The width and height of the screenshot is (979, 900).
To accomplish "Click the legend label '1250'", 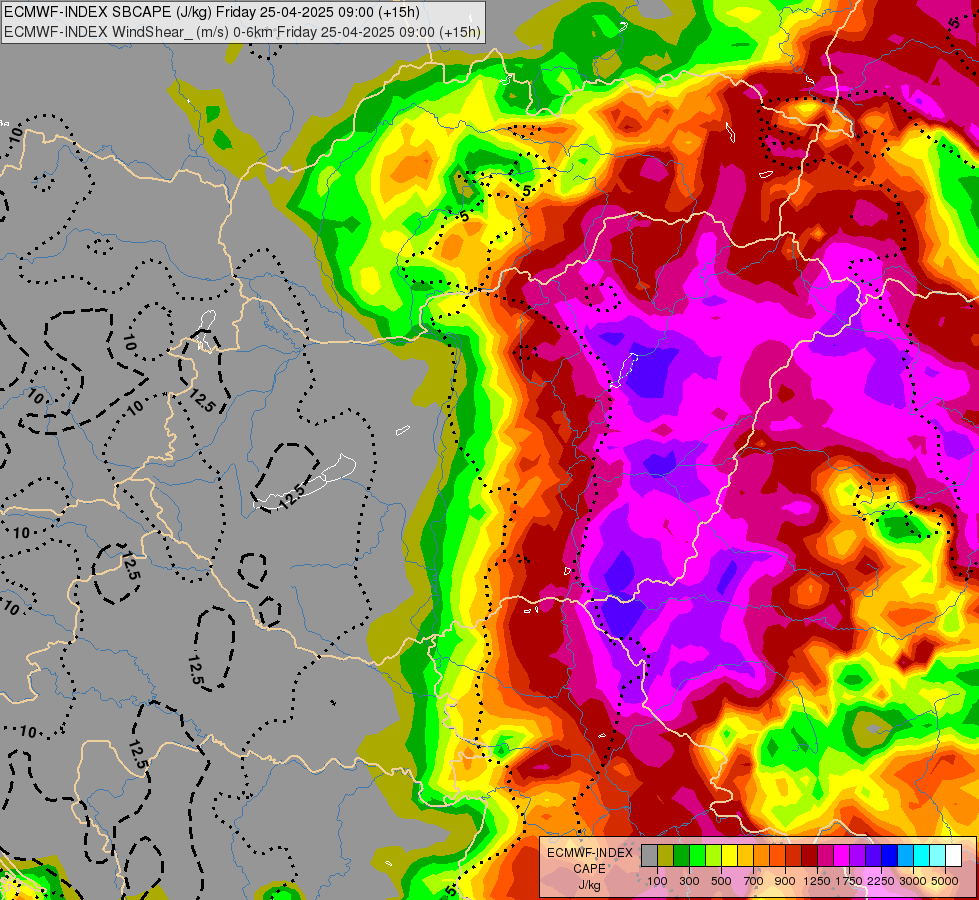I will 817,881.
